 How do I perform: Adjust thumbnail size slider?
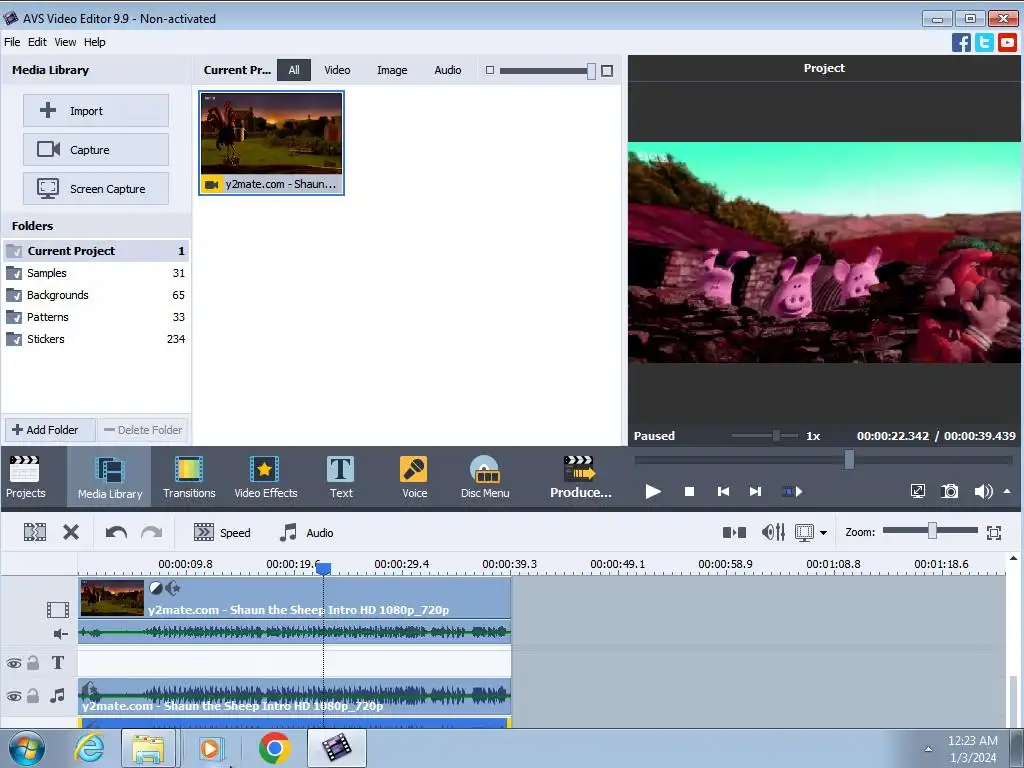point(591,71)
